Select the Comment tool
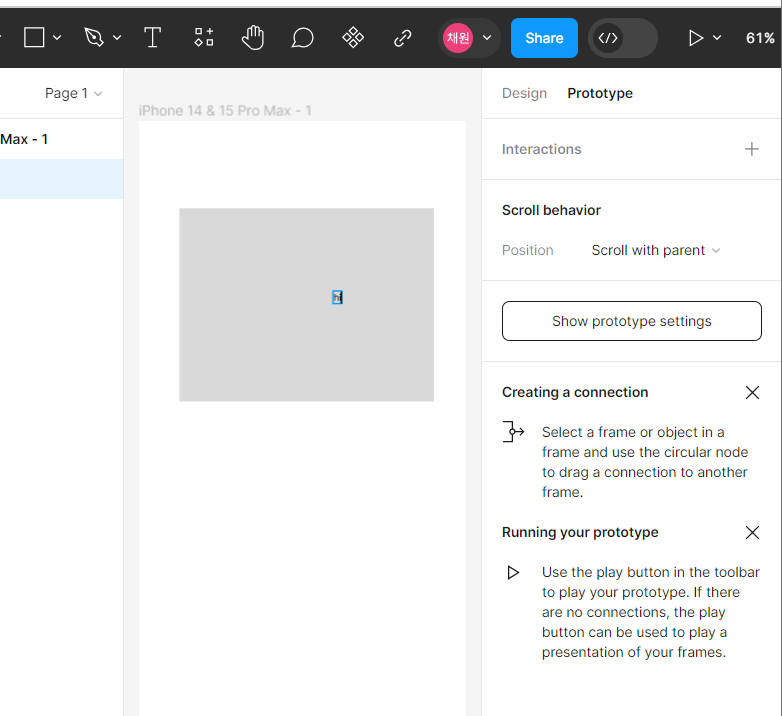The height and width of the screenshot is (716, 782). click(303, 37)
